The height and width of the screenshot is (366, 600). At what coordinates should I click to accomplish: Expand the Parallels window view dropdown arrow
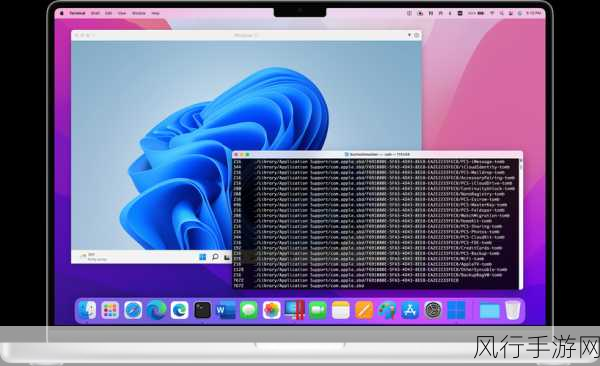point(409,35)
